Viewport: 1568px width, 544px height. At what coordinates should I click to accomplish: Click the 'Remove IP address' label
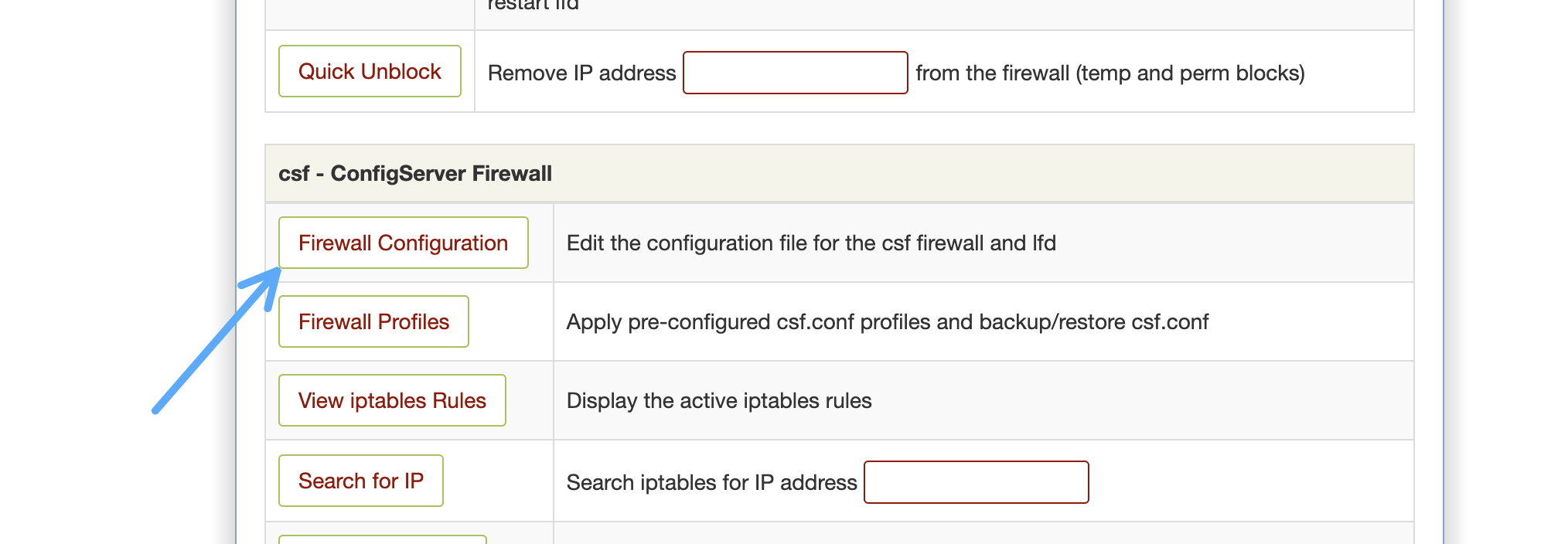point(582,73)
